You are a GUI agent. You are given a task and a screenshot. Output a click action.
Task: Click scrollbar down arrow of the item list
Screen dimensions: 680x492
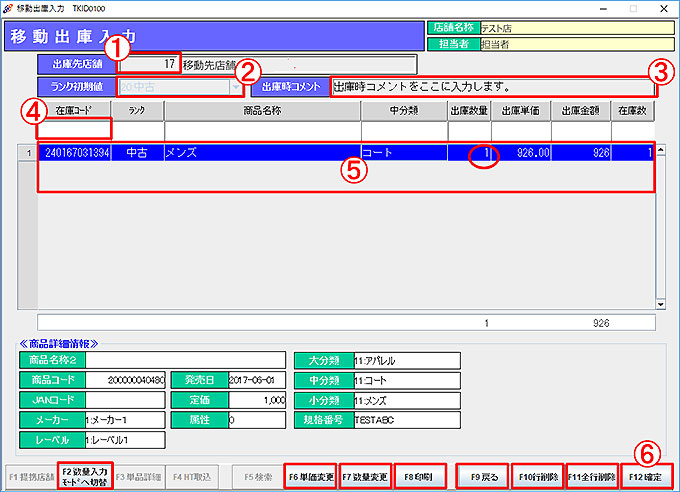click(x=660, y=304)
